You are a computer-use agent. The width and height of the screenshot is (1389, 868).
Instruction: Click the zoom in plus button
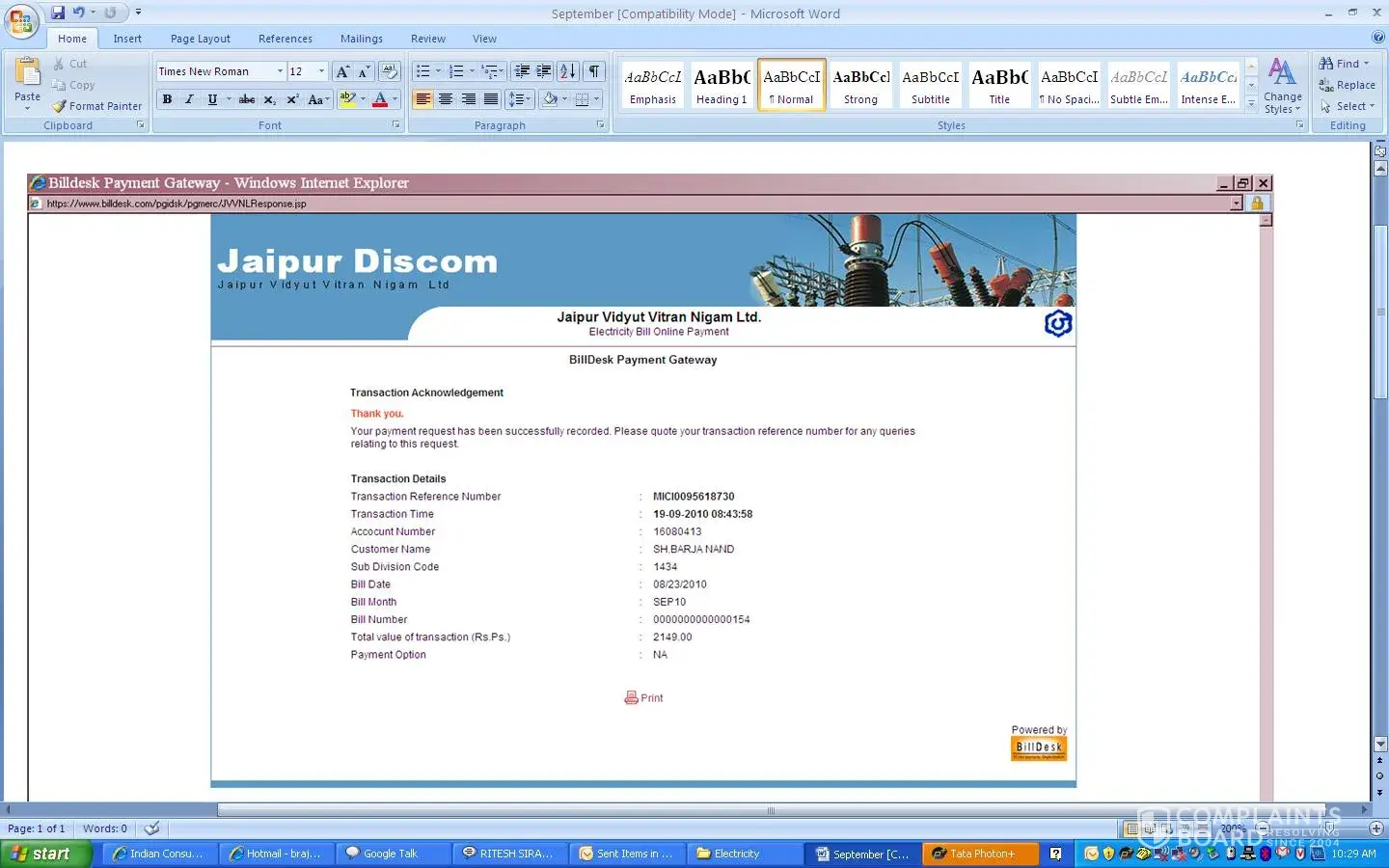(1376, 828)
